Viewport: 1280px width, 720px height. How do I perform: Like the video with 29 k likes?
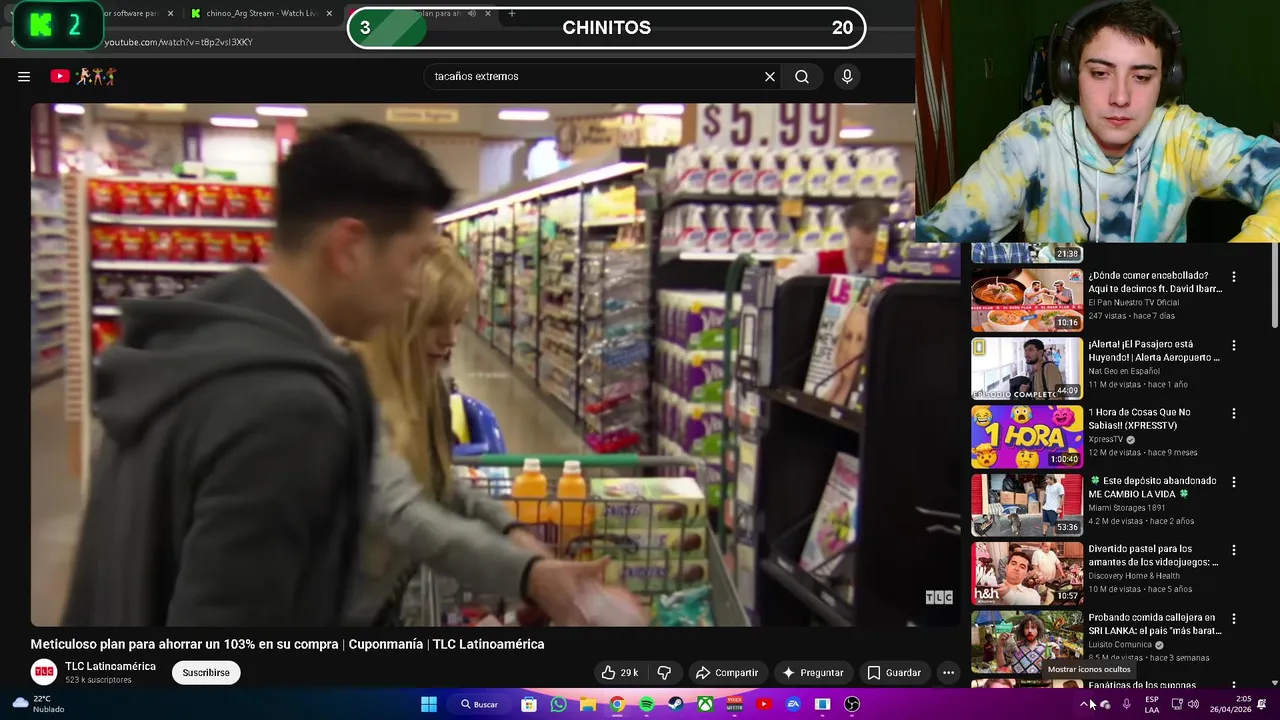point(620,673)
